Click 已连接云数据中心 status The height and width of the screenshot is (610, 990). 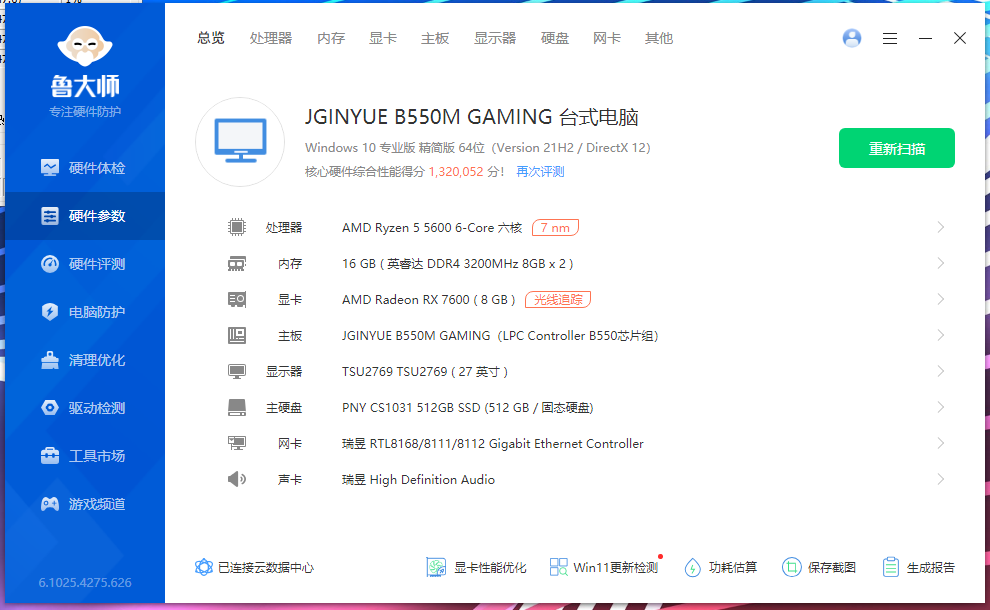pyautogui.click(x=254, y=568)
